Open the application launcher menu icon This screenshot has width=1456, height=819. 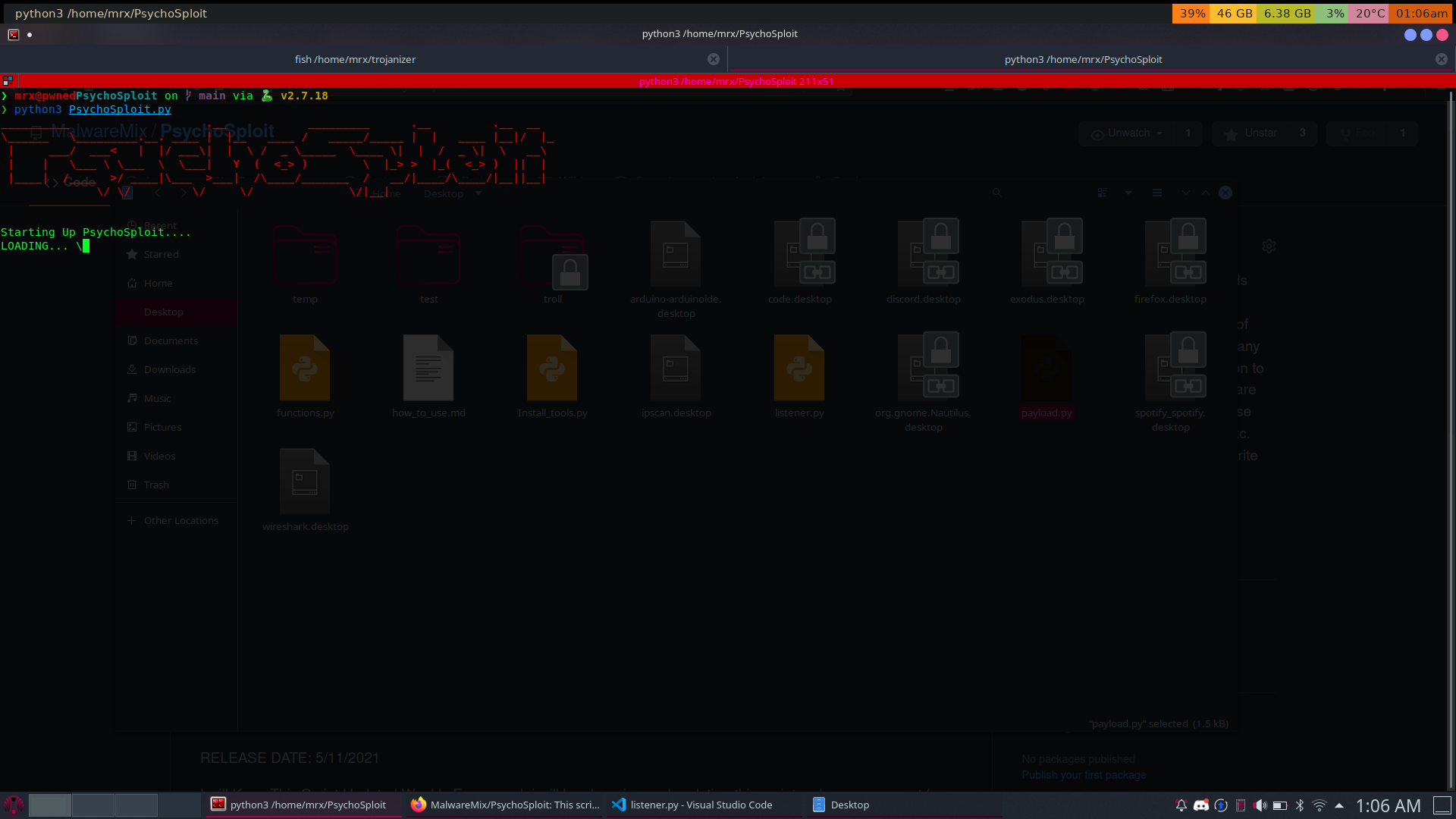pyautogui.click(x=14, y=805)
